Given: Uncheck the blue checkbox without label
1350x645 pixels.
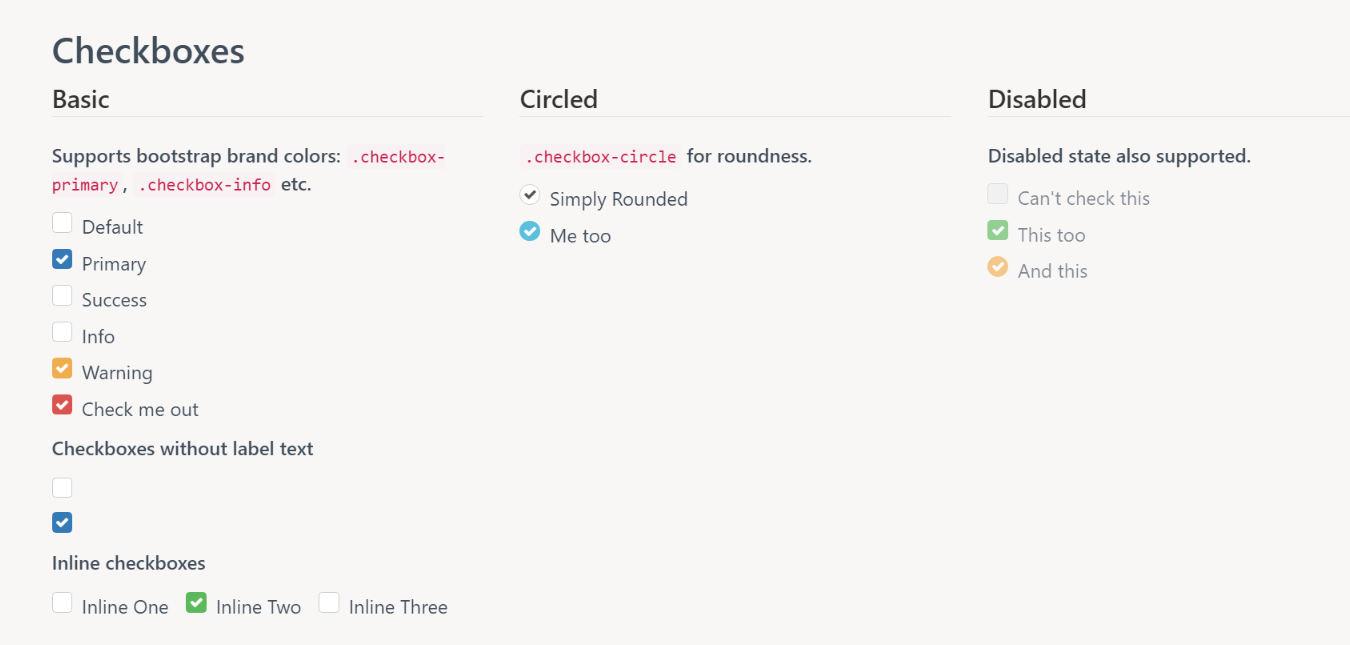Looking at the screenshot, I should point(62,522).
